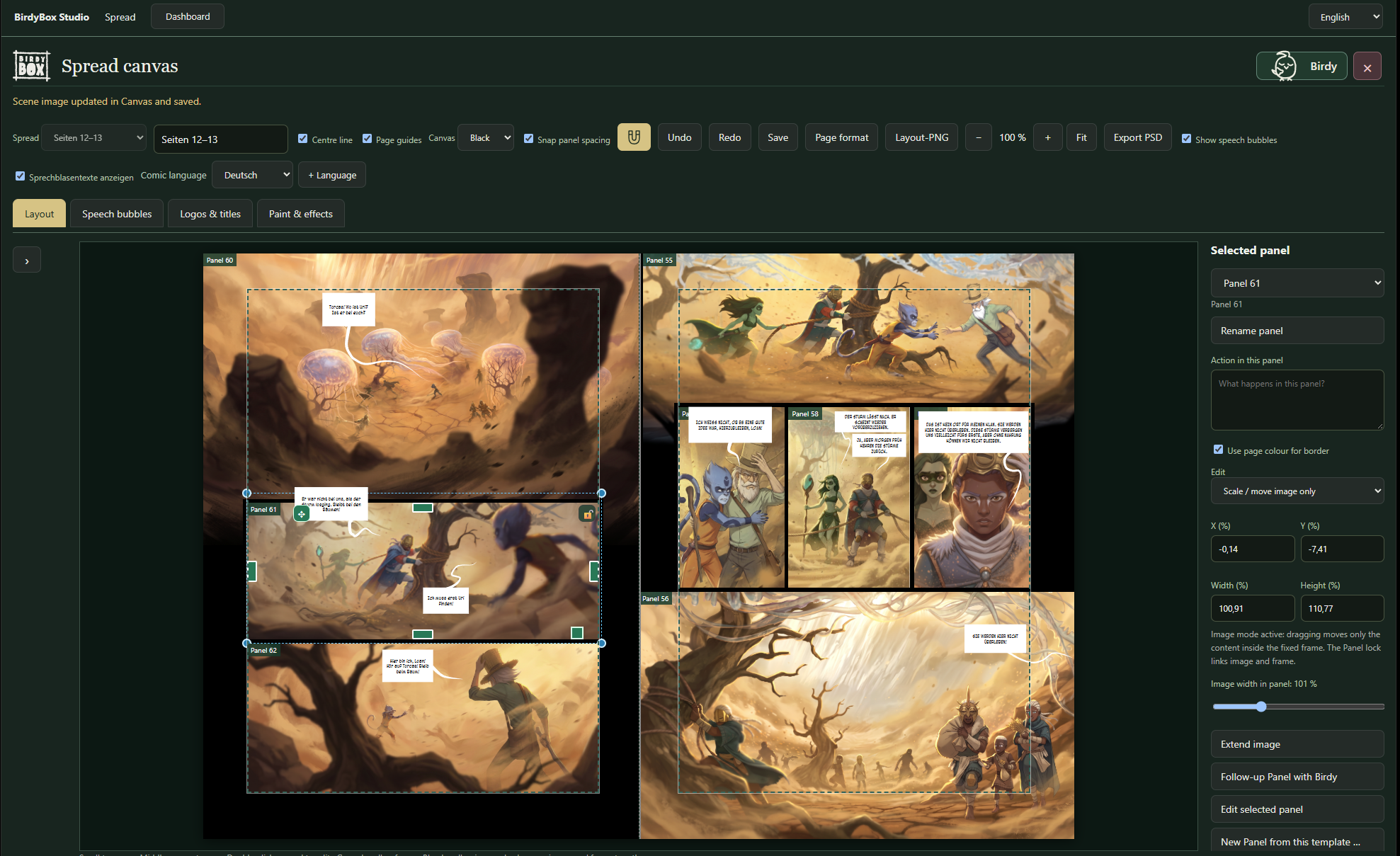Screen dimensions: 1400x856
Task: Toggle the Centre line checkbox
Action: click(303, 139)
